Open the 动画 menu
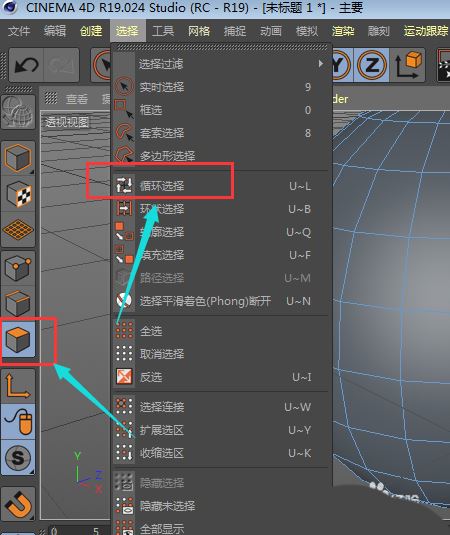Image resolution: width=450 pixels, height=535 pixels. 271,31
